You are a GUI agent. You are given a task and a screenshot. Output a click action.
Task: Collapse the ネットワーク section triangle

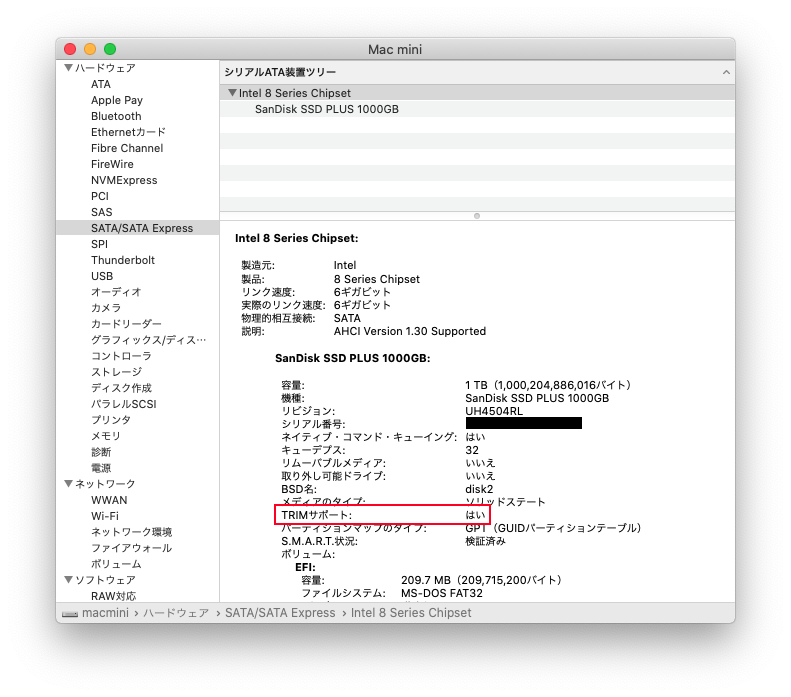[68, 484]
